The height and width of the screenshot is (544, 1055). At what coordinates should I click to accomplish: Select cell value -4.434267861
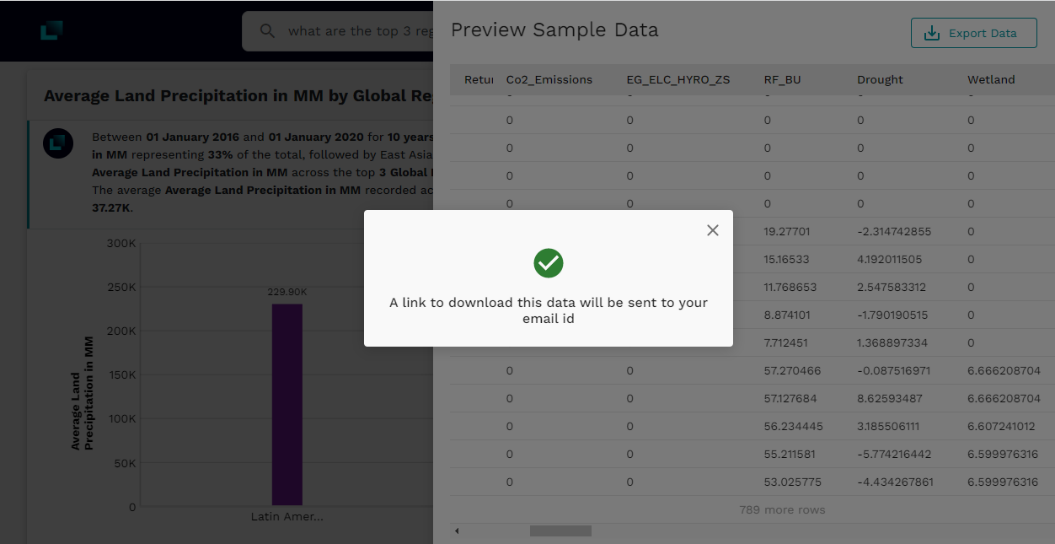894,482
